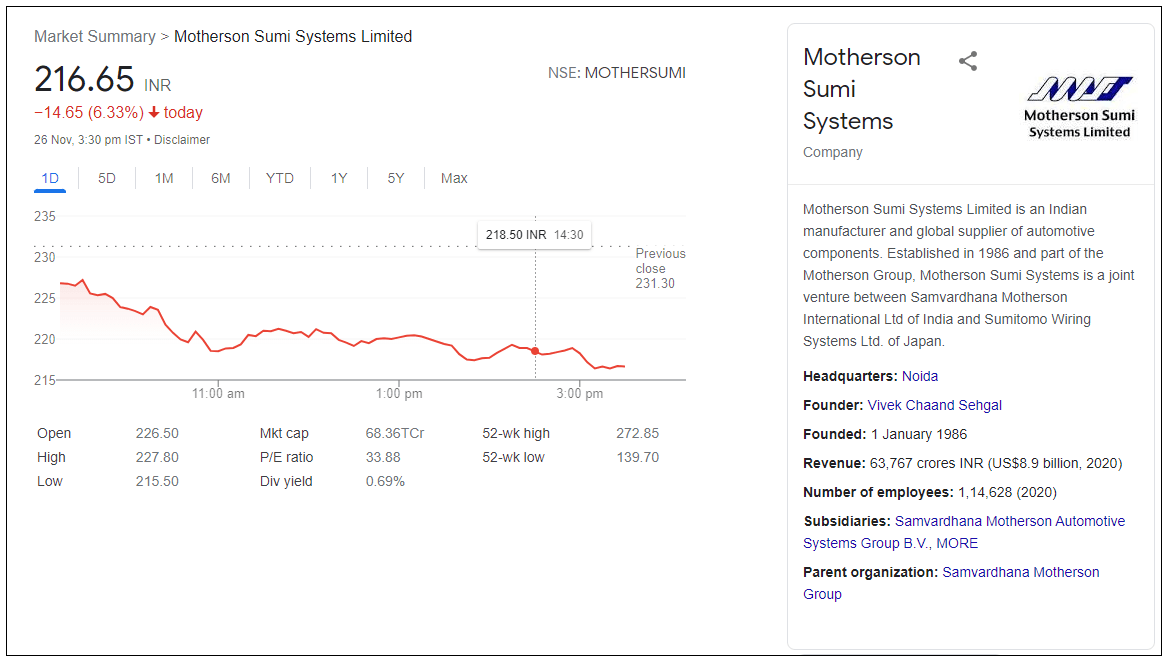Open Samvardhana Motherson Group parent organization link
This screenshot has width=1168, height=660.
pos(951,583)
